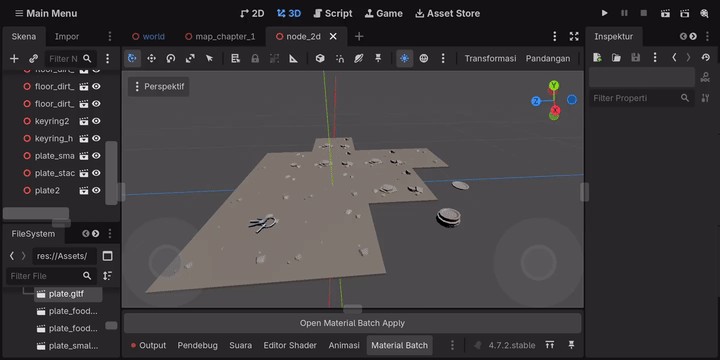Add a new node with plus icon

pos(14,58)
